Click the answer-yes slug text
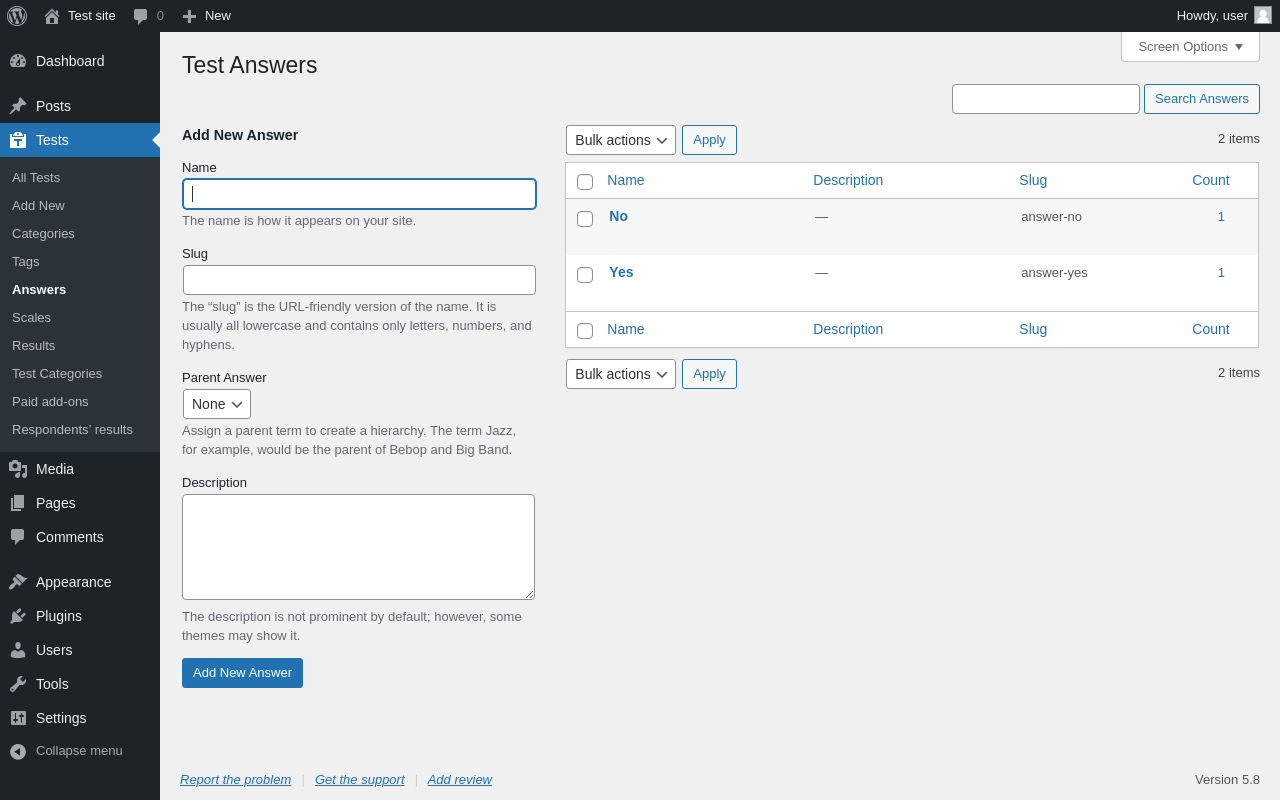Screen dimensions: 1280x800 click(1054, 273)
